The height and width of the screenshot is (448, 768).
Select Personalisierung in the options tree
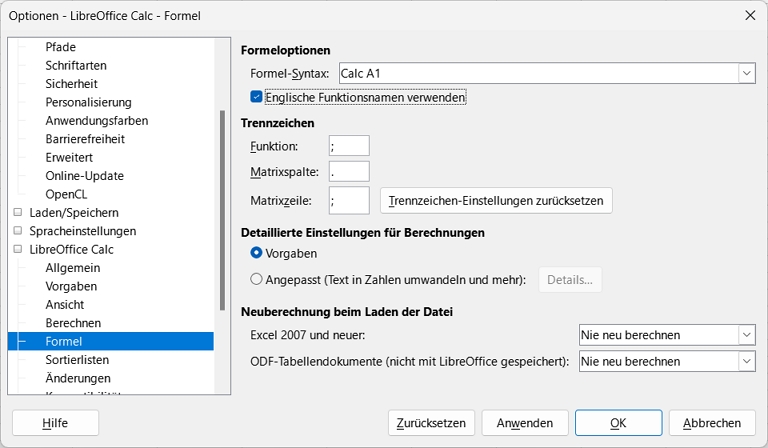[89, 102]
